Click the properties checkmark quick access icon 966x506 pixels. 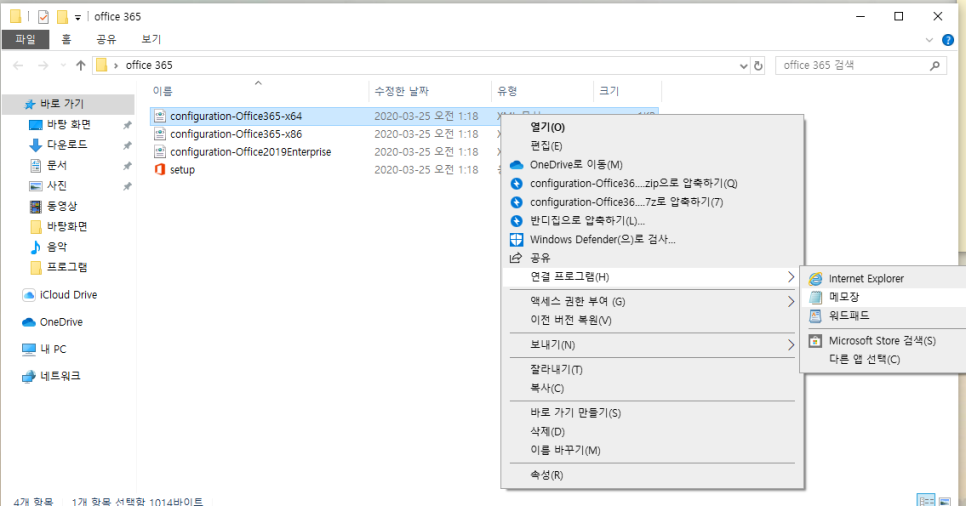pos(43,17)
